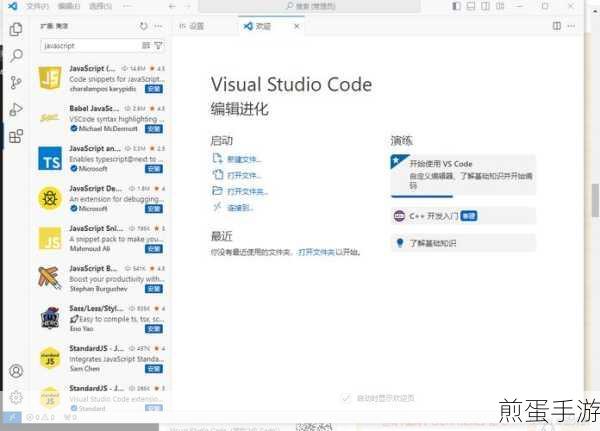Install the JavaScript Snippet pack extension
This screenshot has height=431, width=600.
click(x=154, y=249)
